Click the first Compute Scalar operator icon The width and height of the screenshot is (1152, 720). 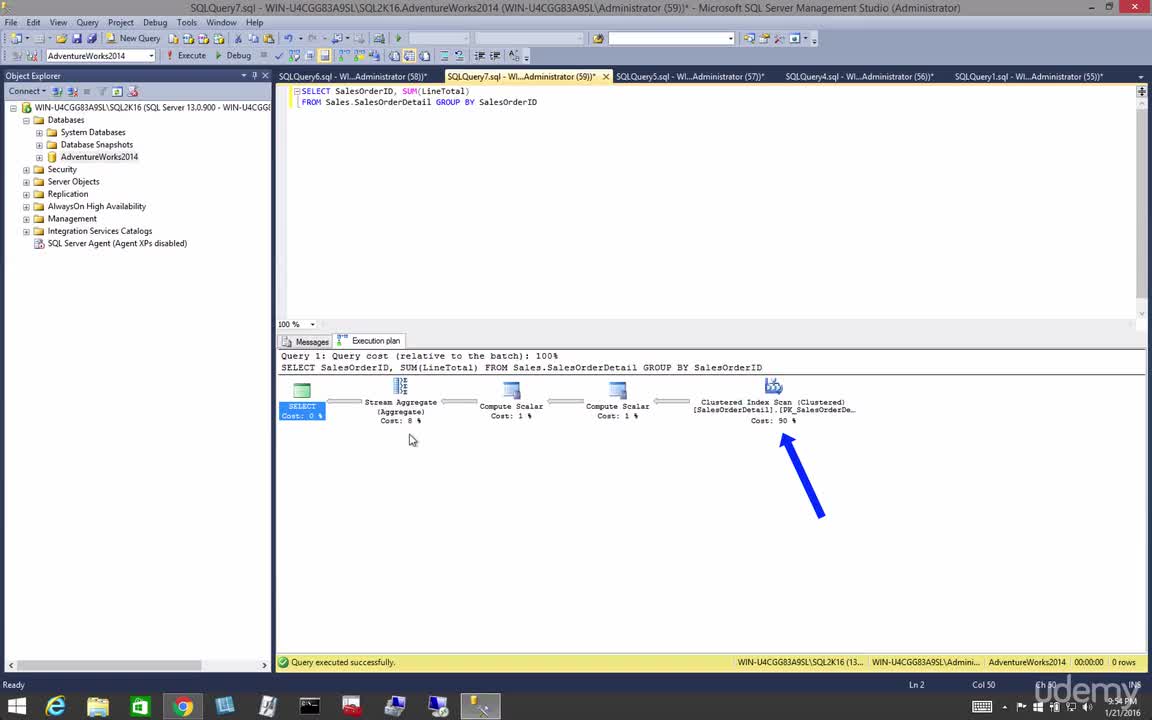pyautogui.click(x=511, y=390)
